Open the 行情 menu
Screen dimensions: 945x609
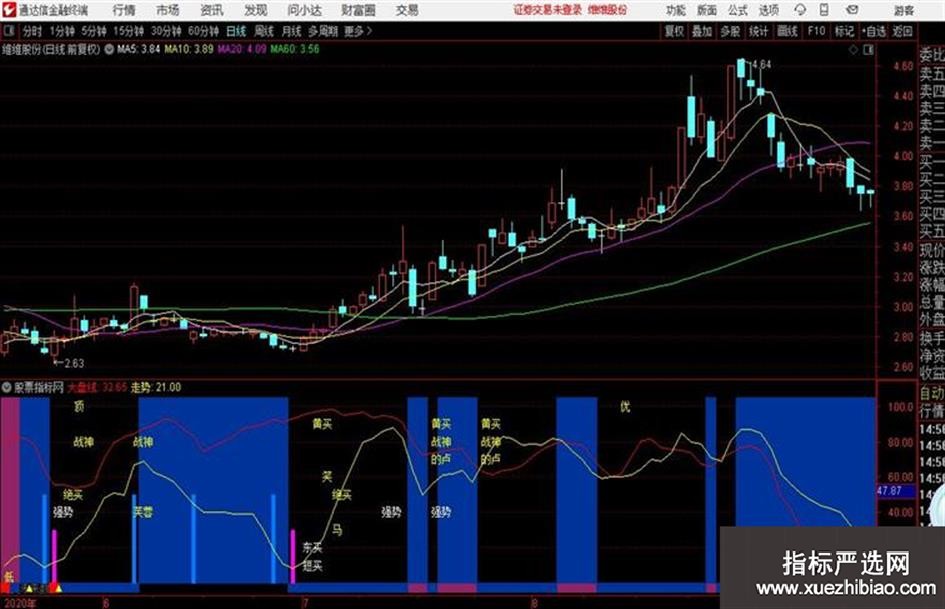124,10
